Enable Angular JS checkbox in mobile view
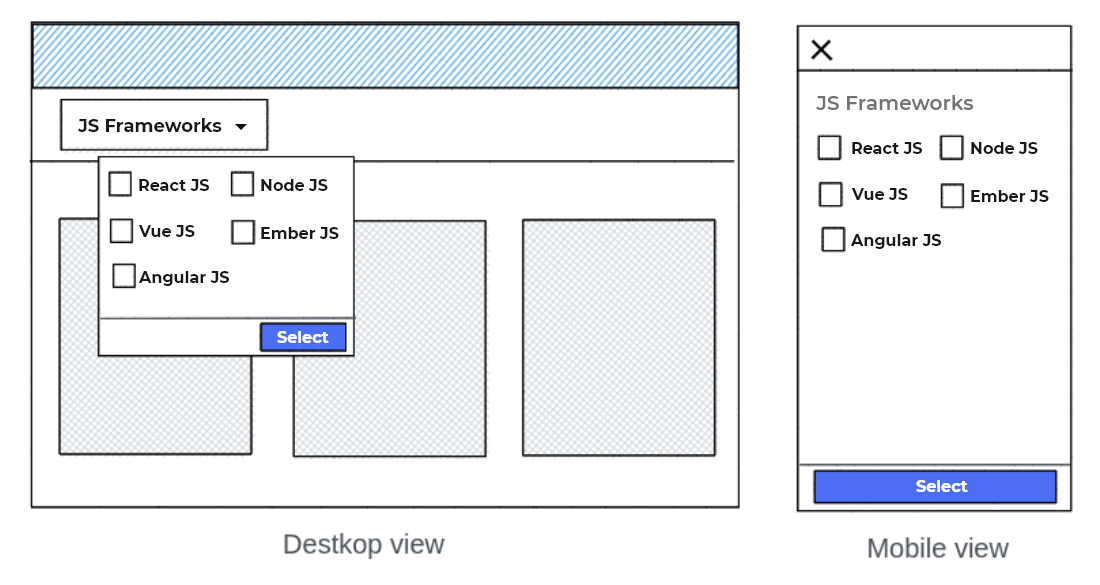 [833, 239]
